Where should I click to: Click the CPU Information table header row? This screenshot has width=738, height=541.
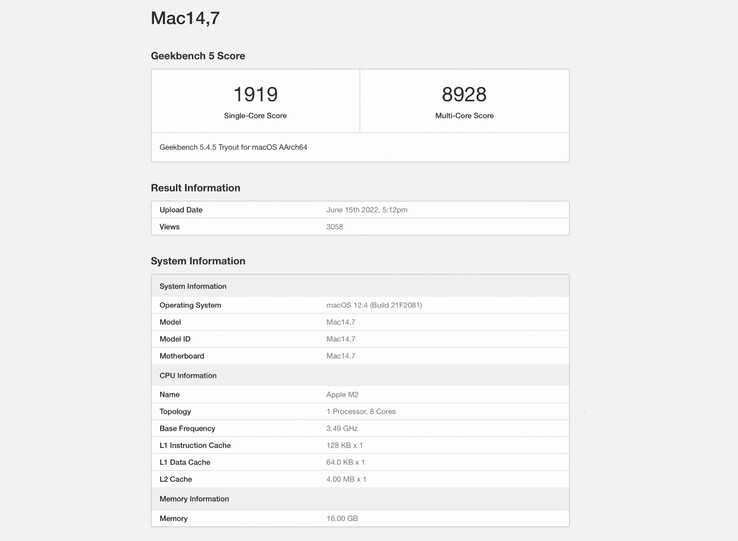(x=360, y=375)
